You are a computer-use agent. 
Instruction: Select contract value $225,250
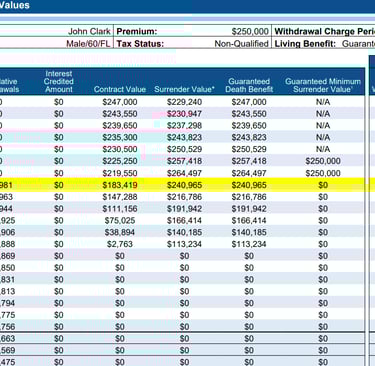coord(120,161)
